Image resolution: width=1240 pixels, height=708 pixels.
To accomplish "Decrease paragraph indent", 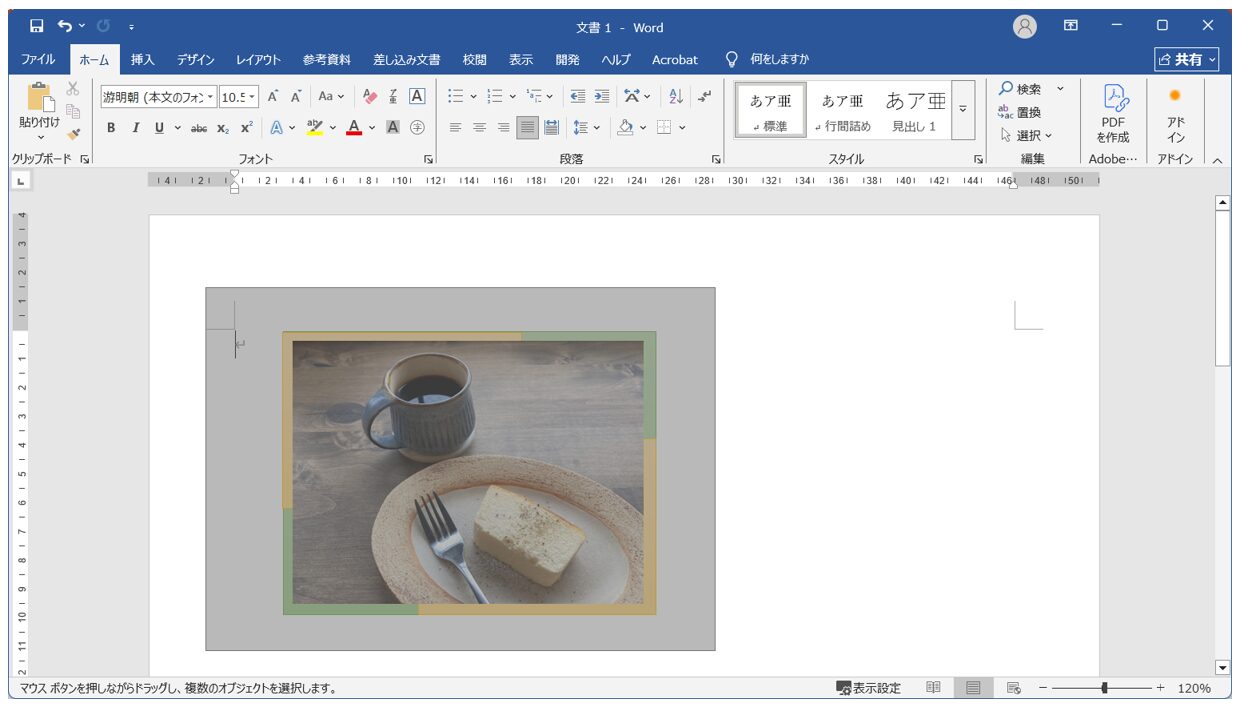I will pyautogui.click(x=578, y=97).
